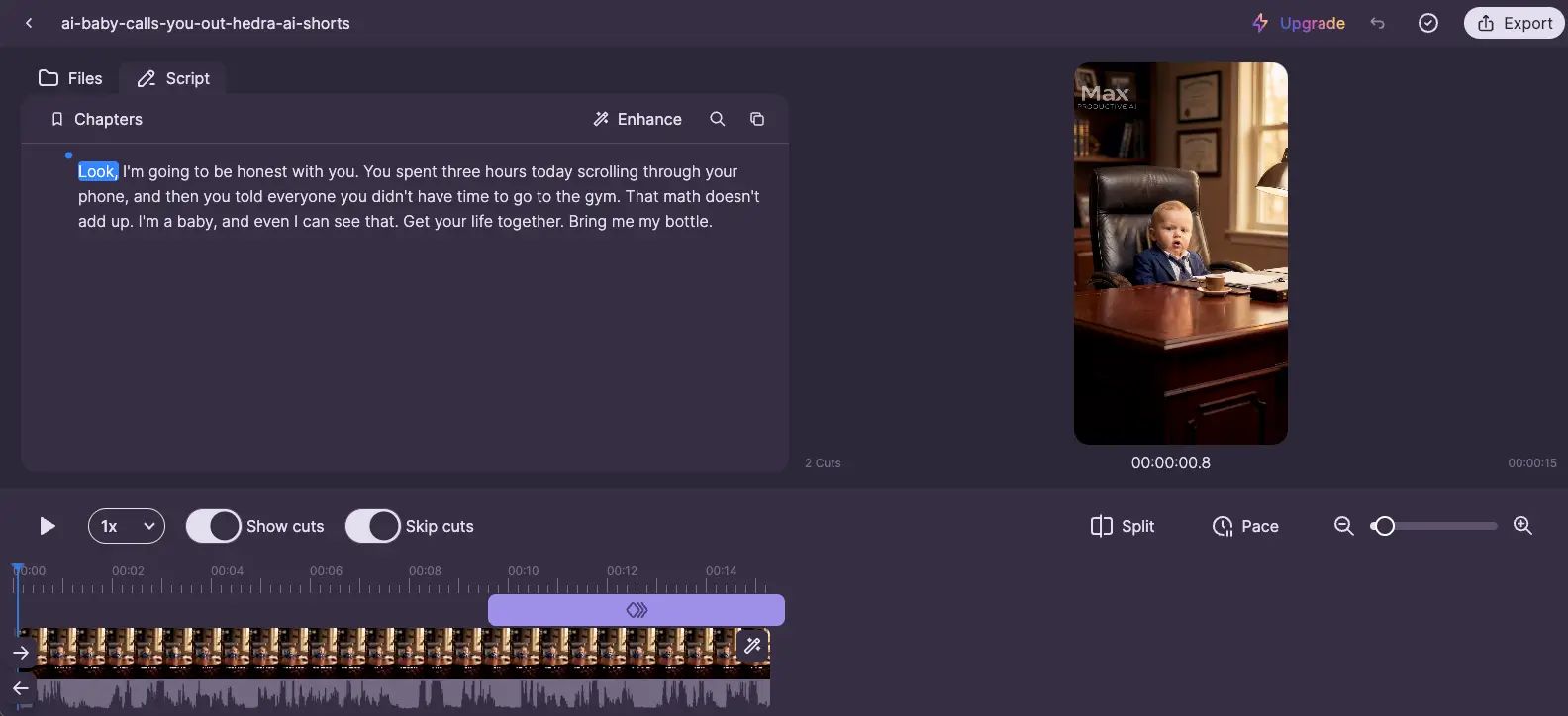
Task: Go back using the top-left arrow
Action: (x=29, y=23)
